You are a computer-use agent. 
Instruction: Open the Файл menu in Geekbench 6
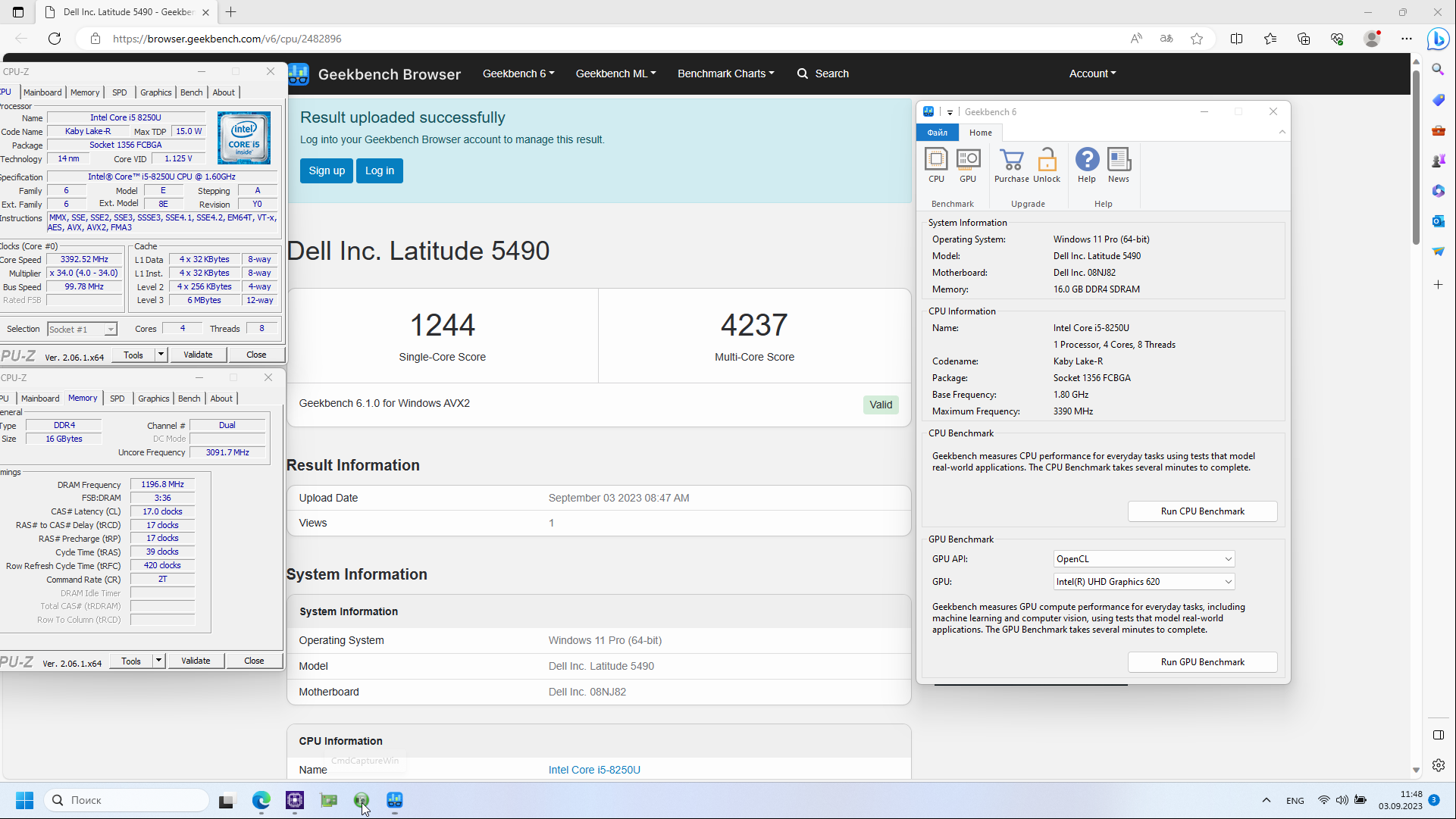click(x=938, y=133)
